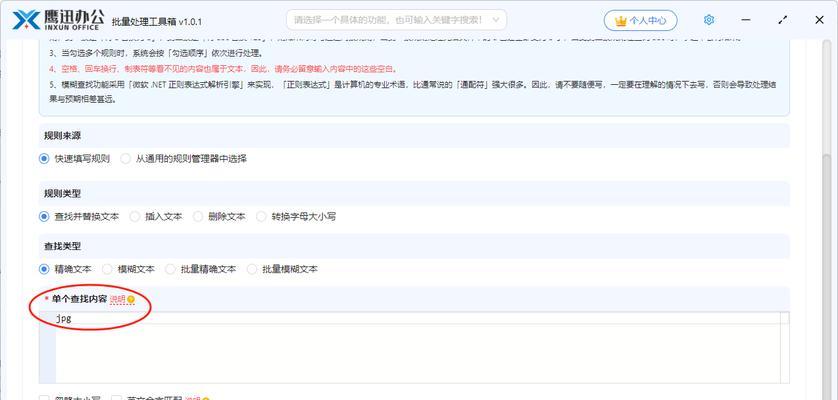Choose 批量精确文本 search type
The width and height of the screenshot is (838, 400).
(x=200, y=269)
